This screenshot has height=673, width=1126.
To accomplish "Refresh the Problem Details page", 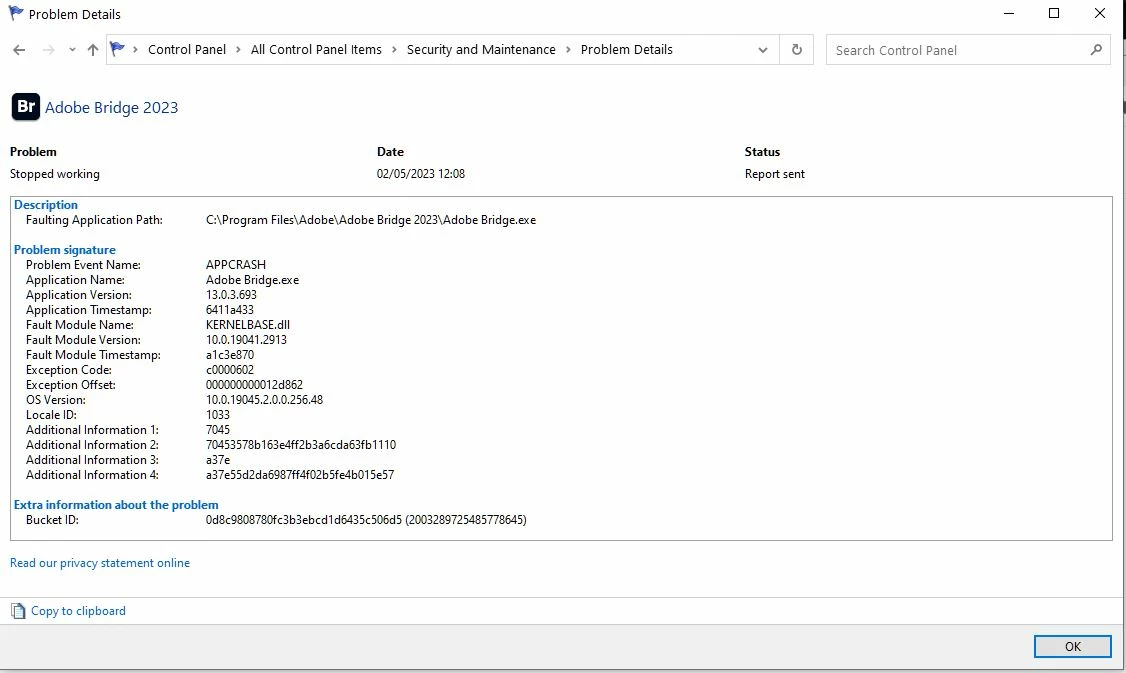I will (x=796, y=50).
